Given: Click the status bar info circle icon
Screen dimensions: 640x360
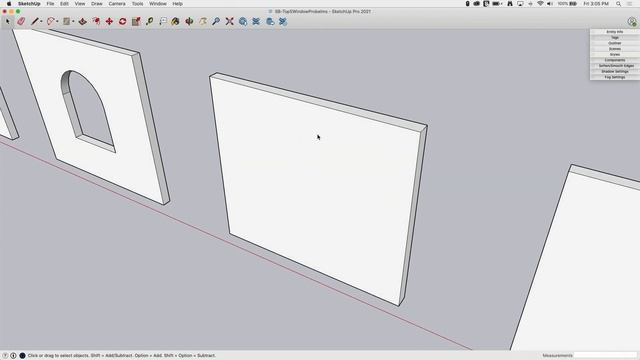Looking at the screenshot, I should coord(13,356).
